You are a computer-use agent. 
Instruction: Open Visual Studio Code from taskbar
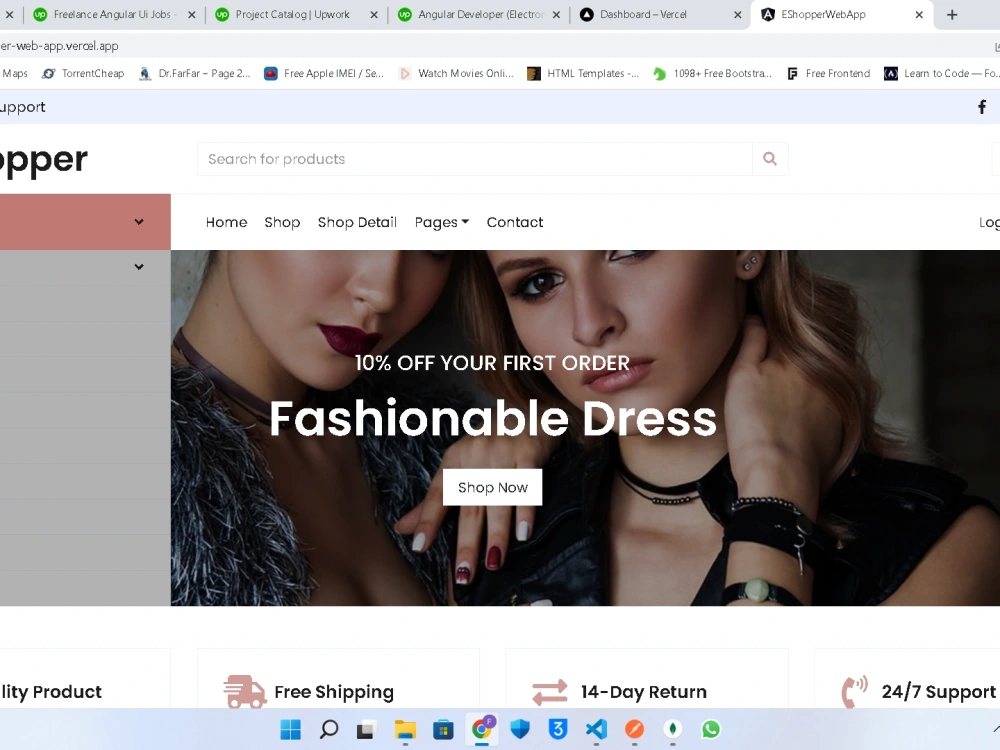click(596, 729)
